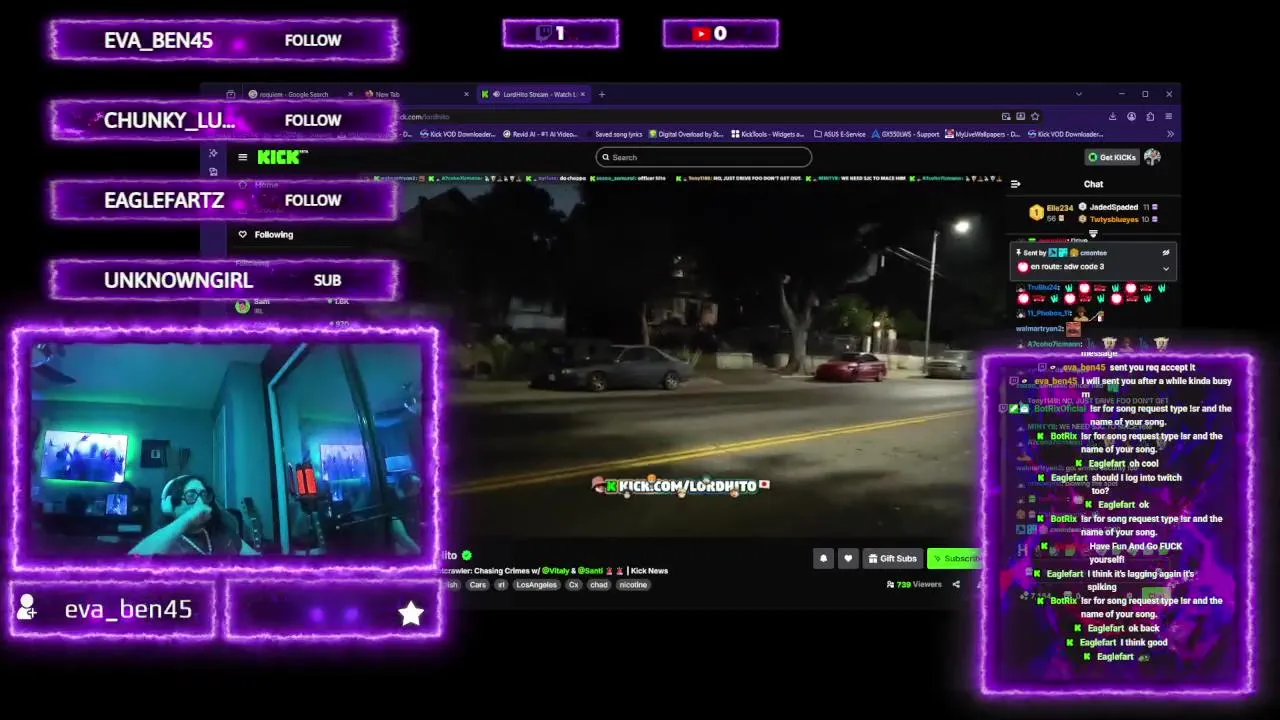
Task: Click the Cars tag
Action: coord(478,585)
